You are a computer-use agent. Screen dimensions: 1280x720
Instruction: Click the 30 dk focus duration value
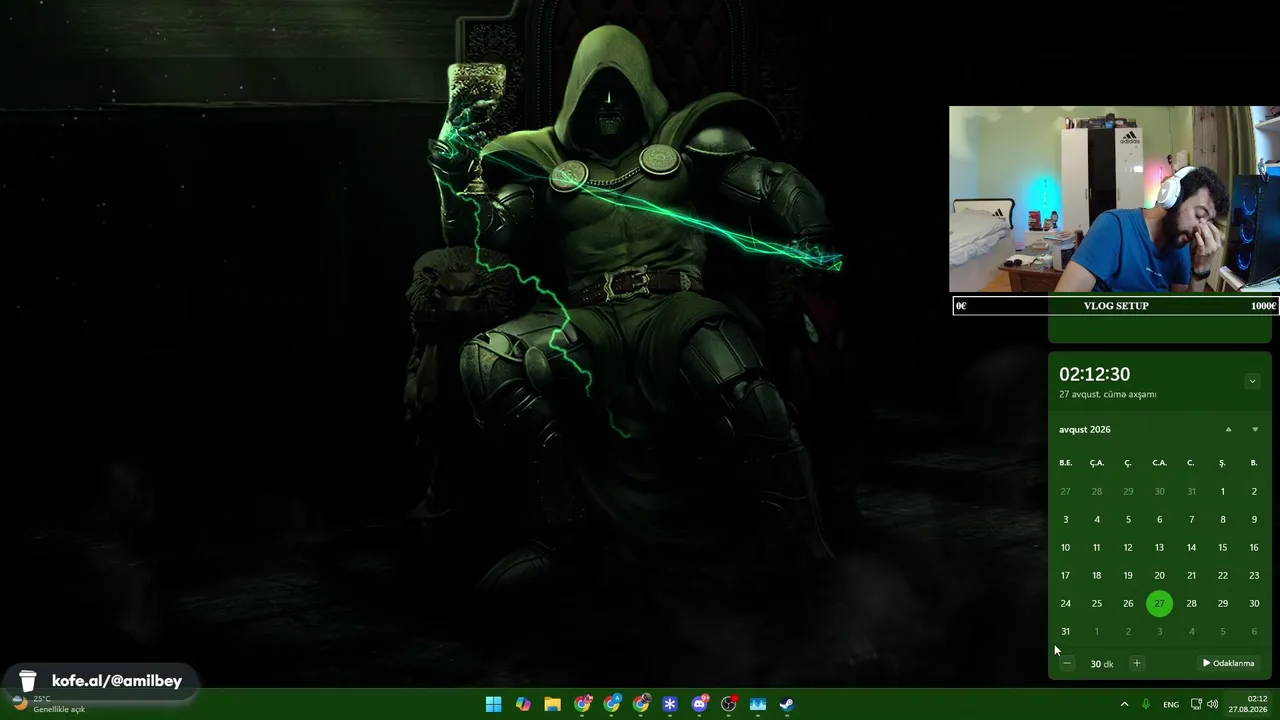pyautogui.click(x=1102, y=664)
